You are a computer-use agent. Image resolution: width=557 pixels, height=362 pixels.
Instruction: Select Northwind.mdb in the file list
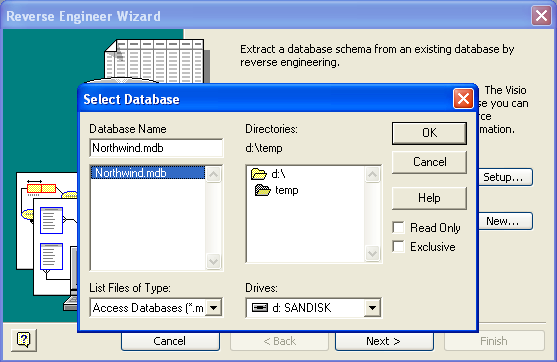(148, 173)
